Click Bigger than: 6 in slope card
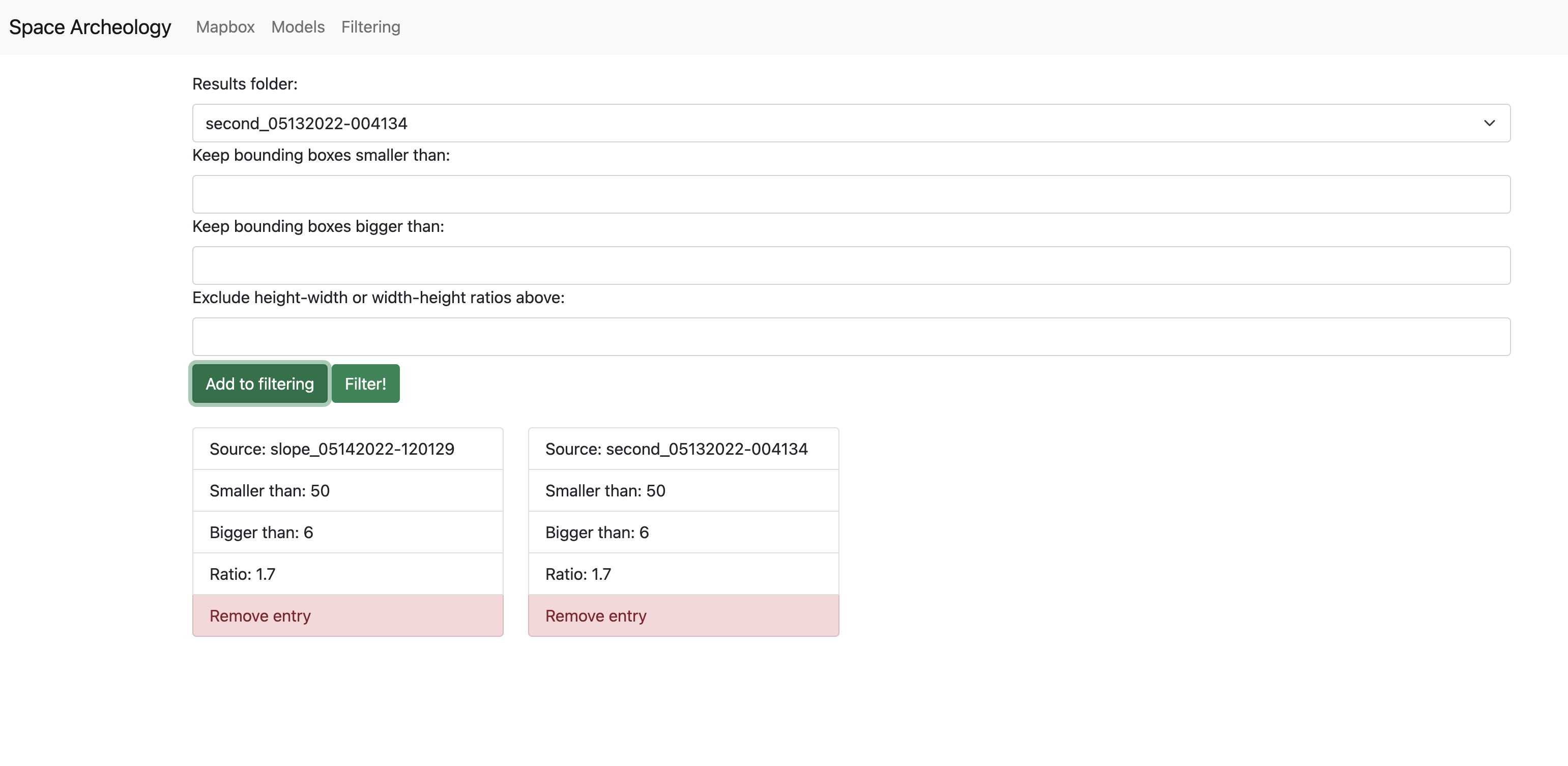 coord(347,533)
